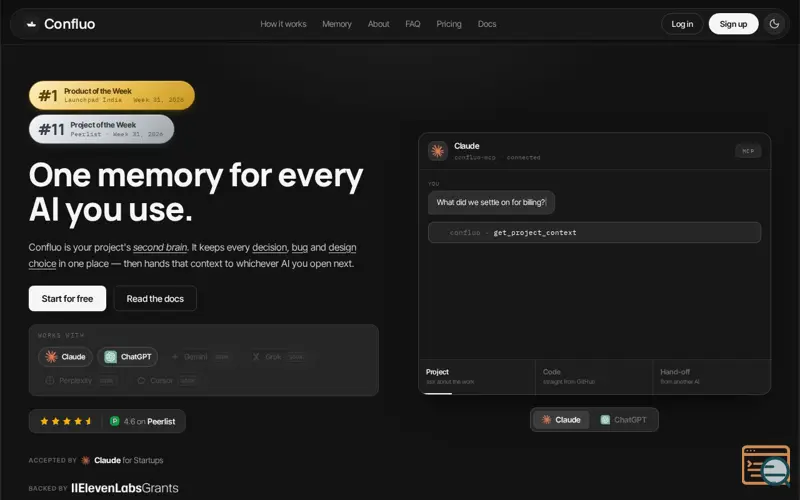Click the Sign up button
800x500 pixels.
pos(733,24)
